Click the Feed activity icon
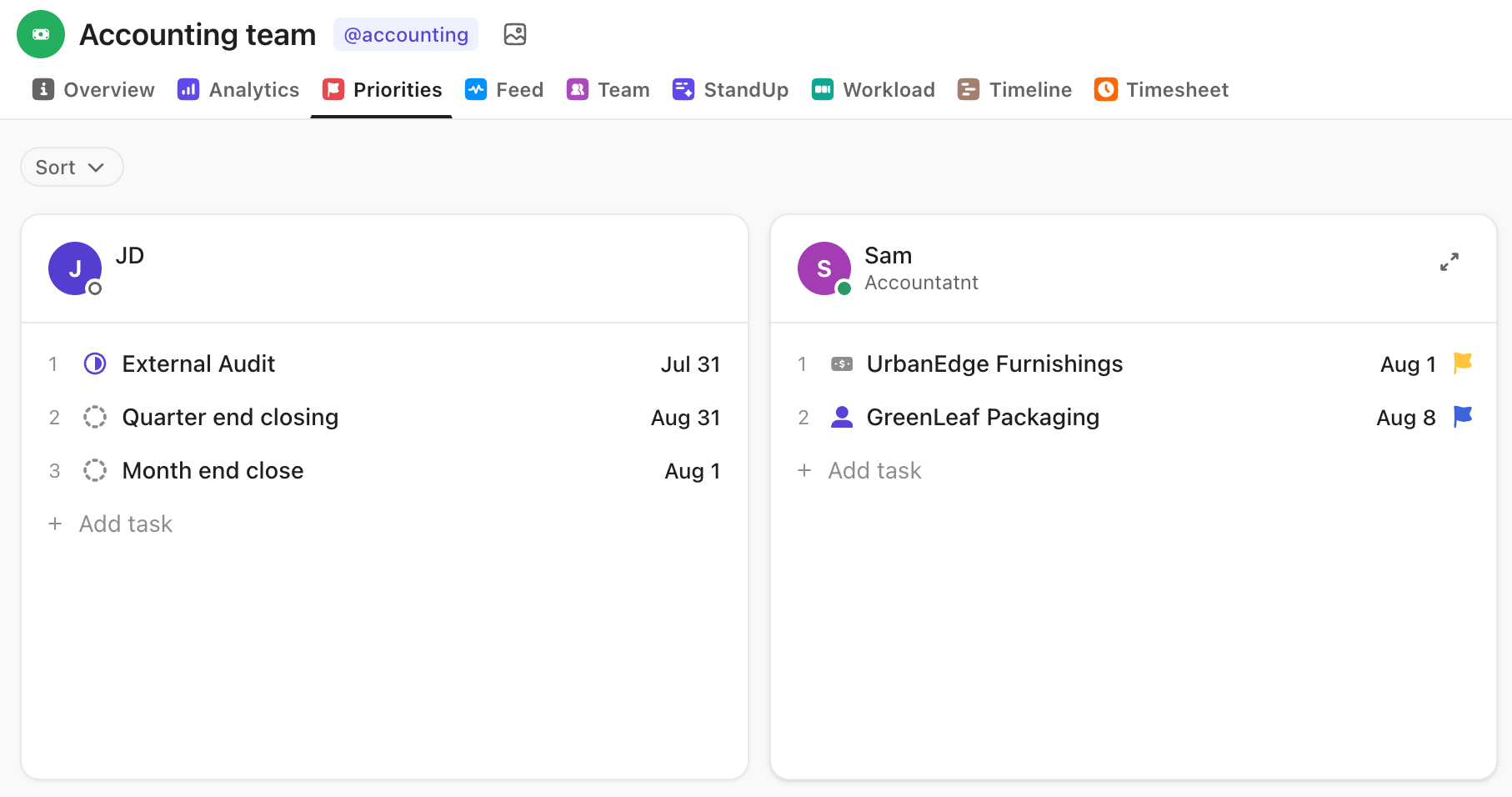 click(x=475, y=89)
